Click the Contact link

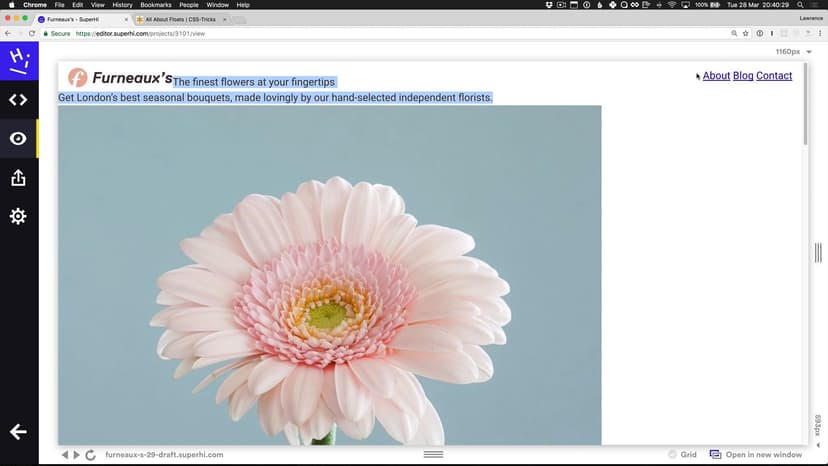[x=774, y=76]
